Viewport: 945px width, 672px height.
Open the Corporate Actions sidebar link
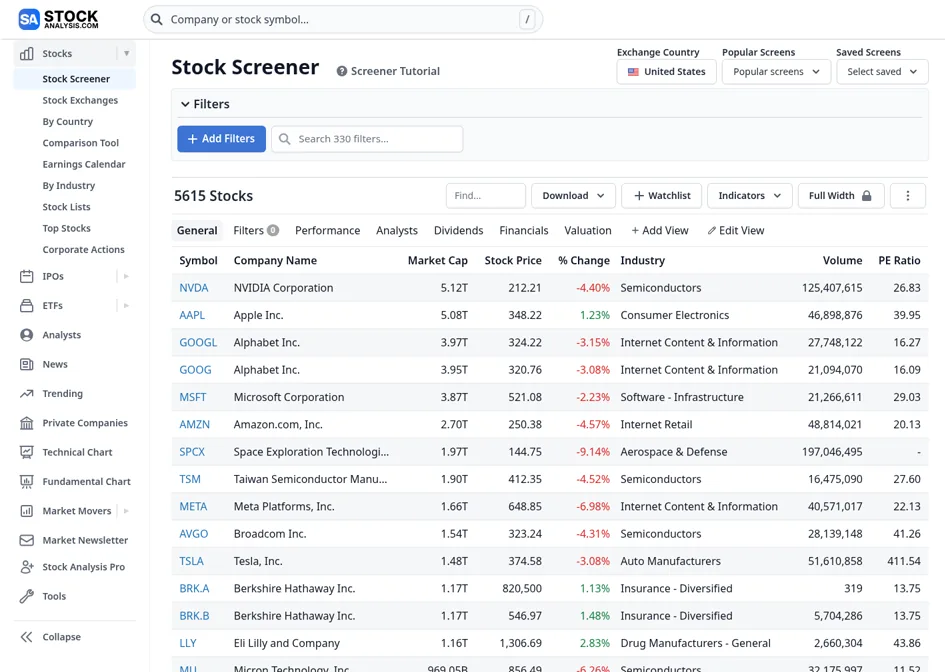[83, 250]
